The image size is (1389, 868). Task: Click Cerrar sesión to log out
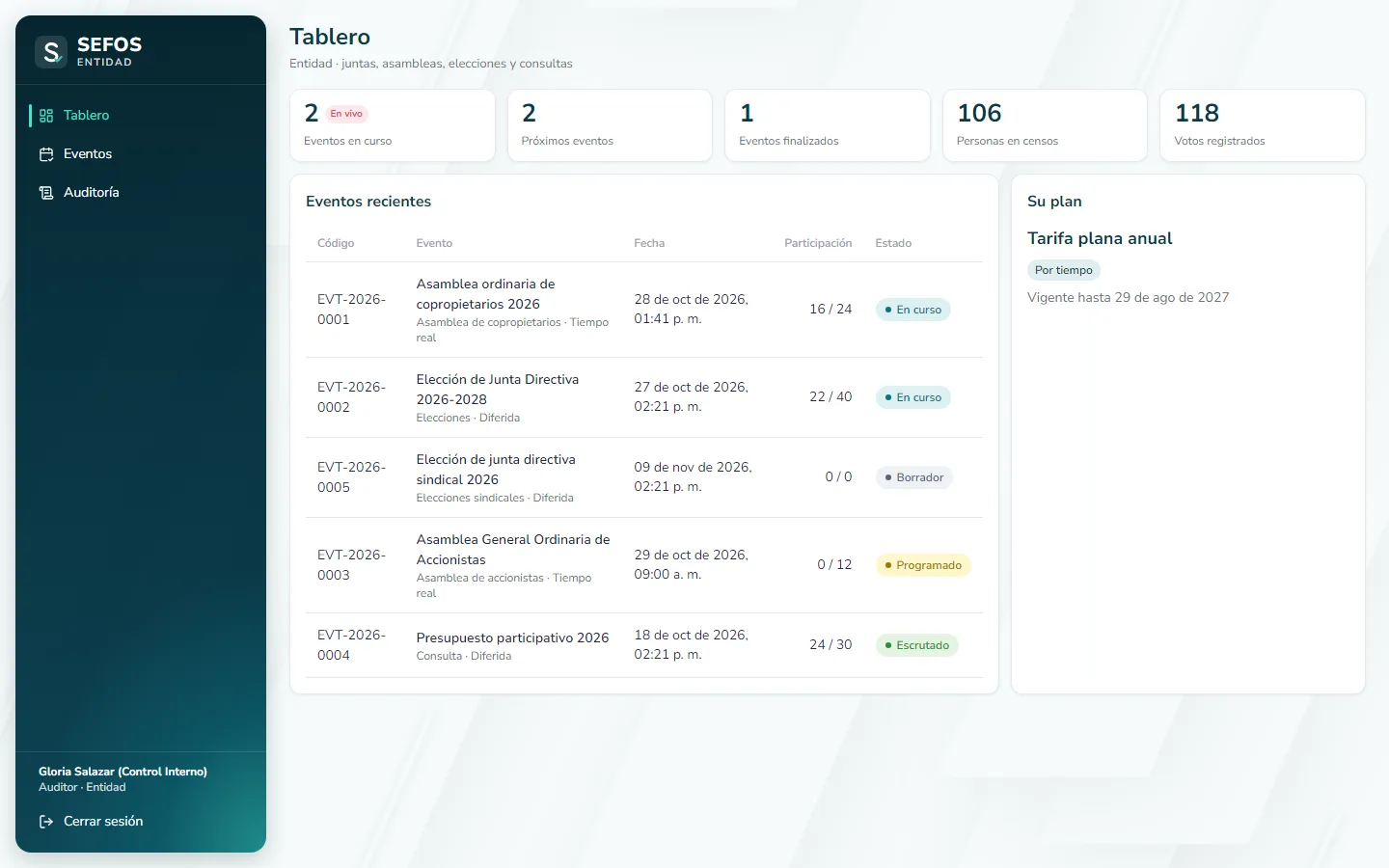pyautogui.click(x=141, y=822)
